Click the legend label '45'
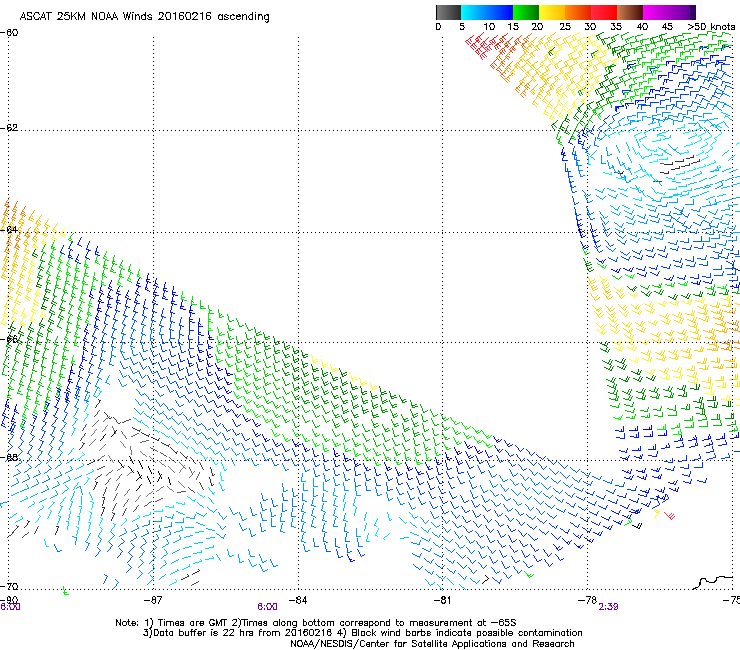The height and width of the screenshot is (650, 740). click(x=667, y=27)
